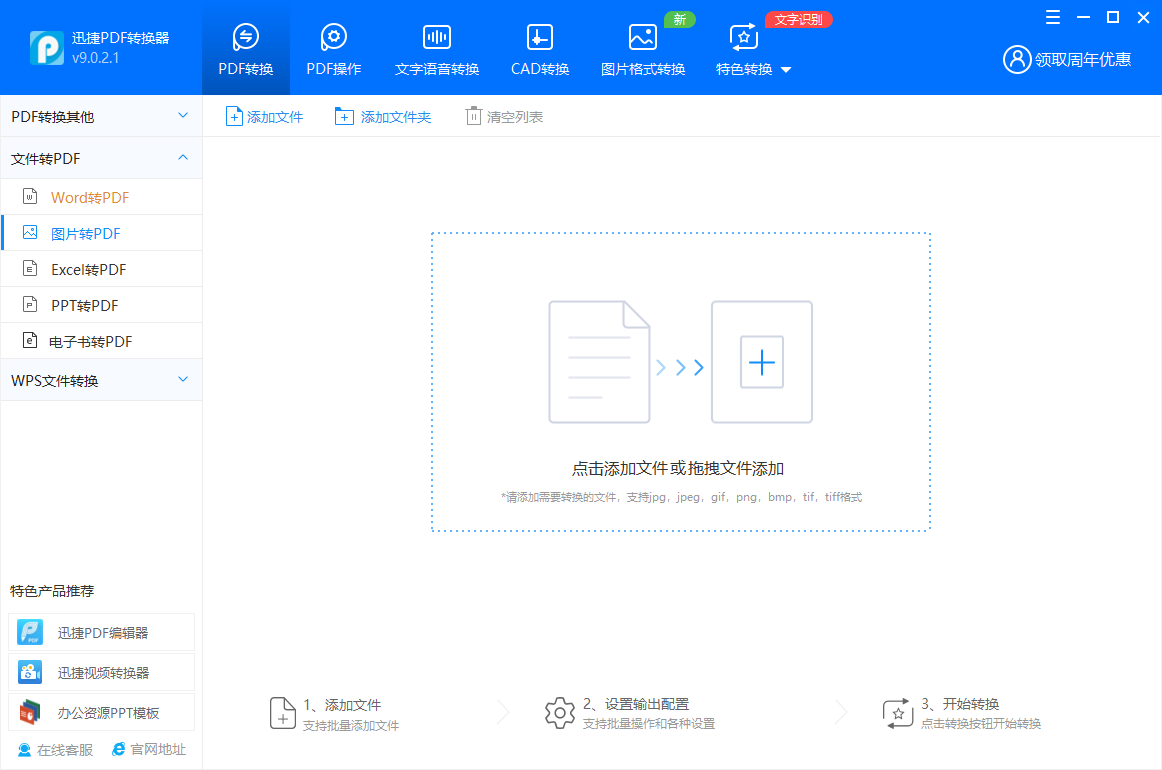This screenshot has width=1162, height=770.
Task: Click the 迅捷PDF转换器 app logo
Action: click(47, 47)
